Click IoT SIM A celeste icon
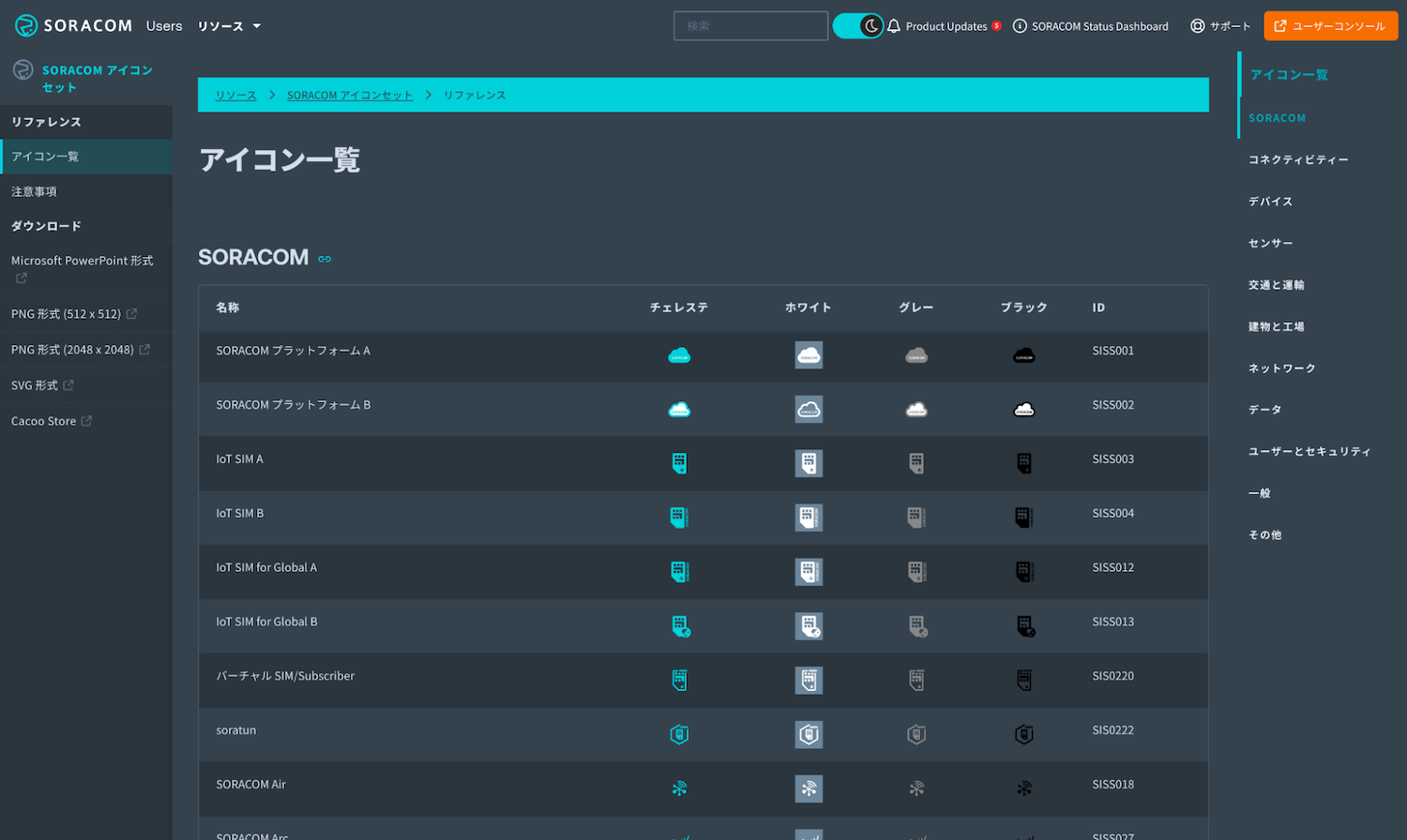The height and width of the screenshot is (840, 1407). 679,463
